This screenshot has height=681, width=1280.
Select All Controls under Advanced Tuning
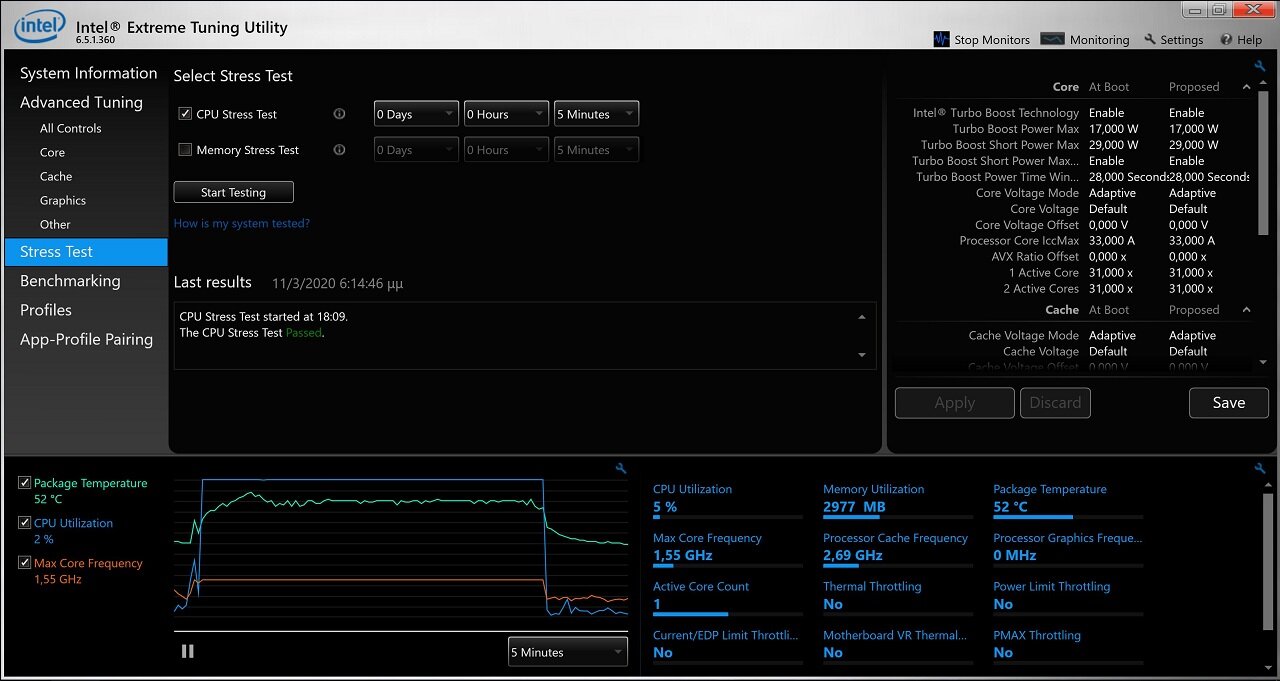[x=70, y=128]
